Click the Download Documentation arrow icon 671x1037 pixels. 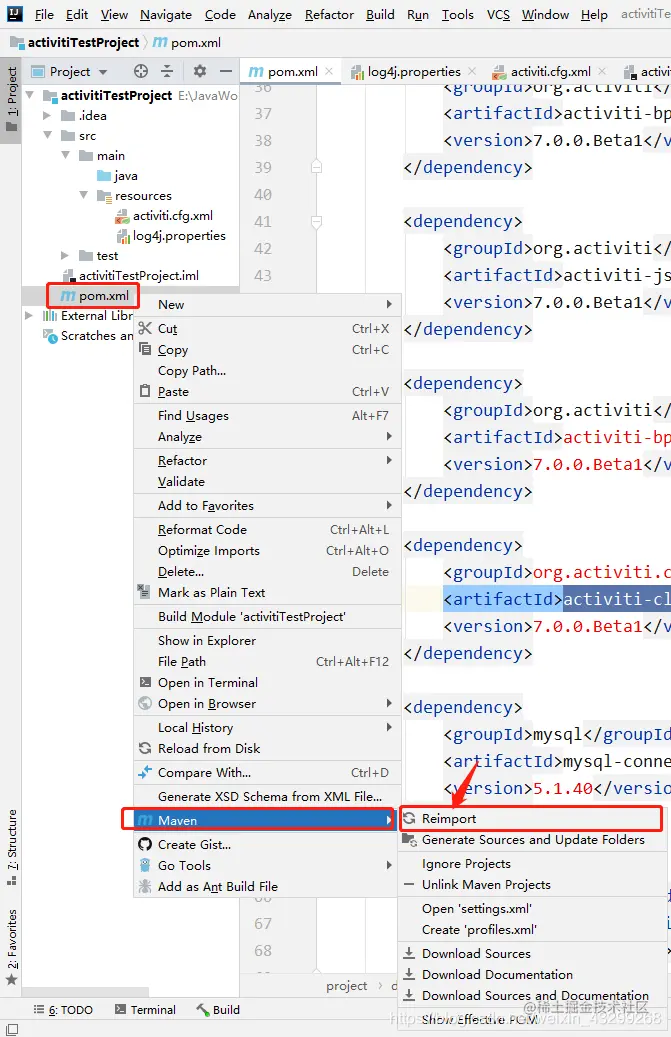click(x=409, y=974)
